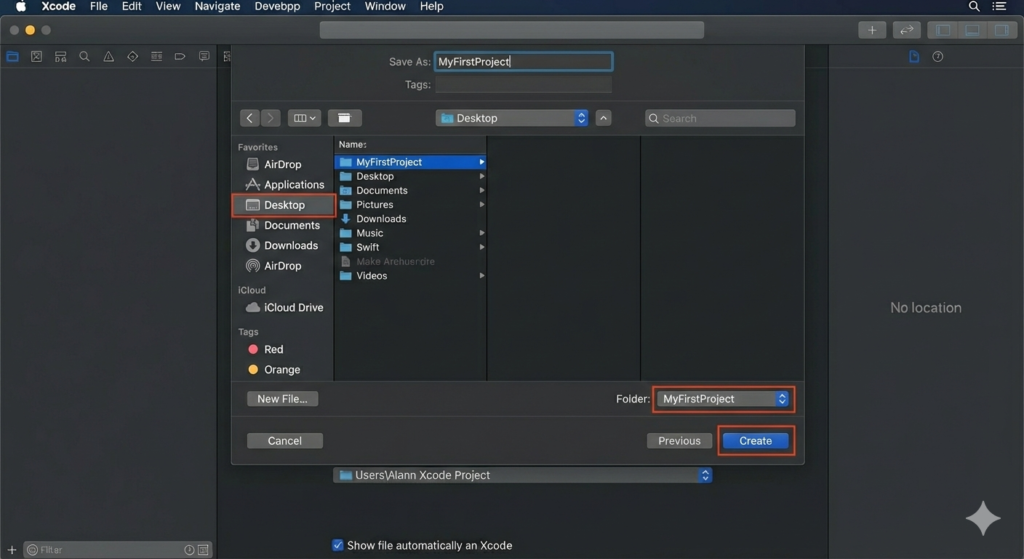1024x559 pixels.
Task: Open the Issue navigator warning triangle
Action: coord(108,57)
